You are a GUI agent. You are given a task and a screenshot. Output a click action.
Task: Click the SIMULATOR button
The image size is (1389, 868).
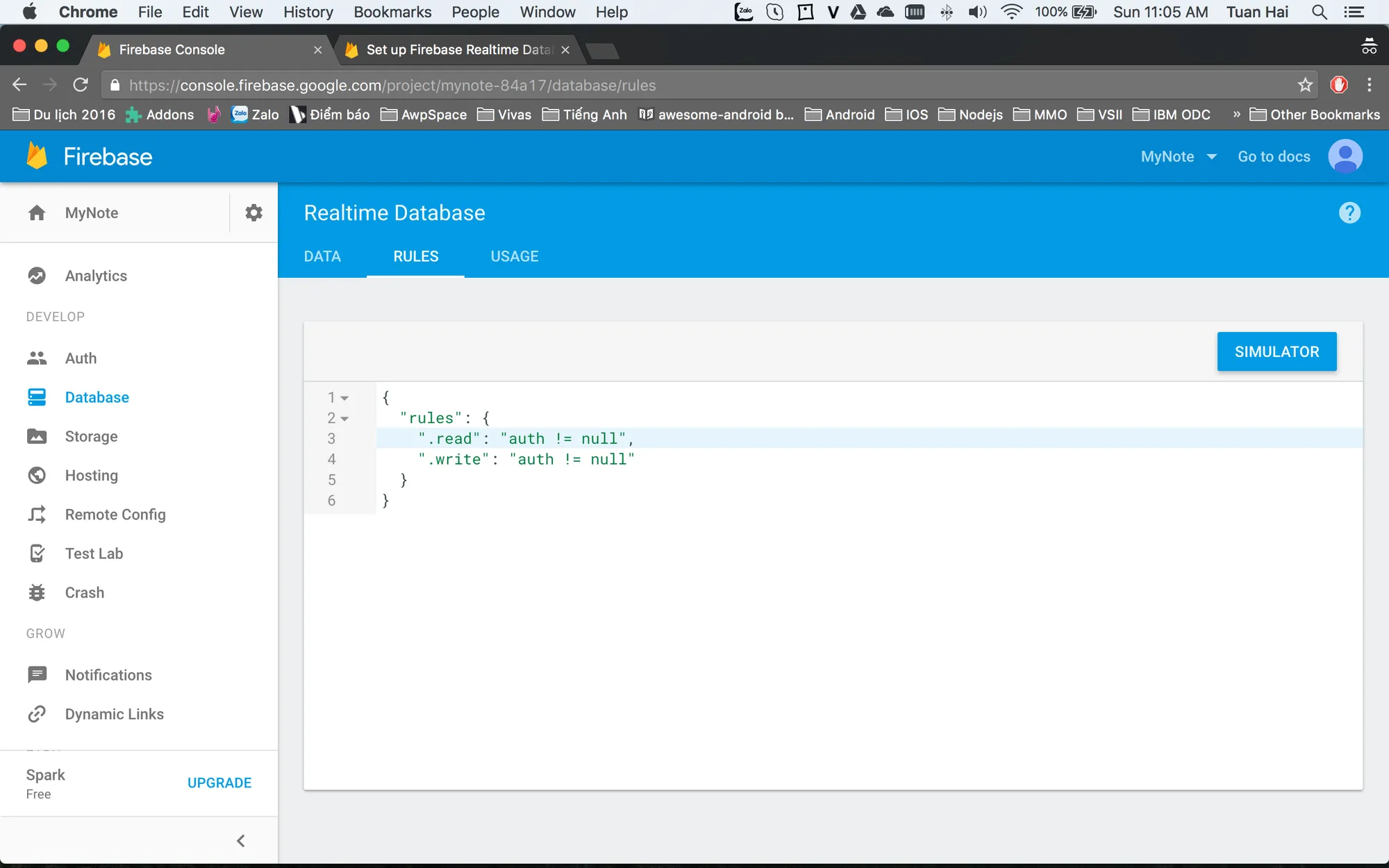click(x=1276, y=352)
